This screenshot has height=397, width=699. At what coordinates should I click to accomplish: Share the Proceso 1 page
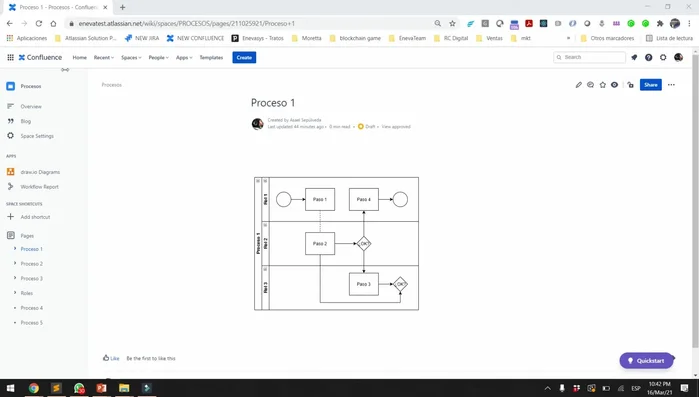click(x=650, y=85)
